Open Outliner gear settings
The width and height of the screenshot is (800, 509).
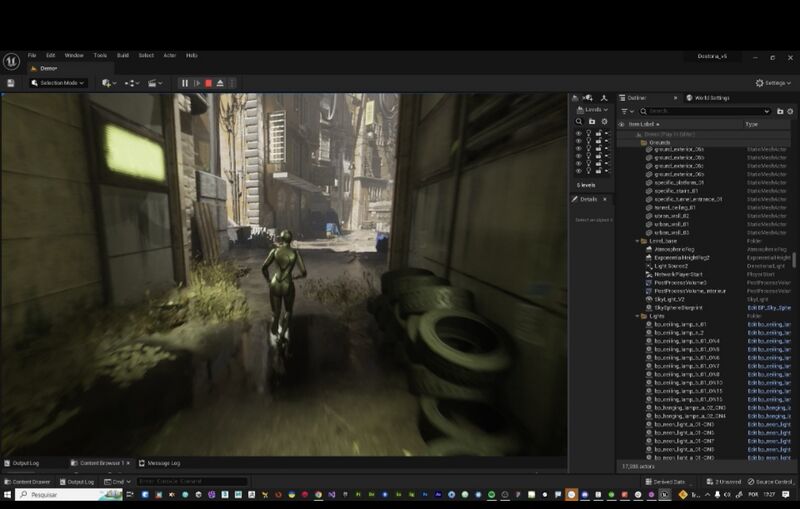[x=790, y=111]
